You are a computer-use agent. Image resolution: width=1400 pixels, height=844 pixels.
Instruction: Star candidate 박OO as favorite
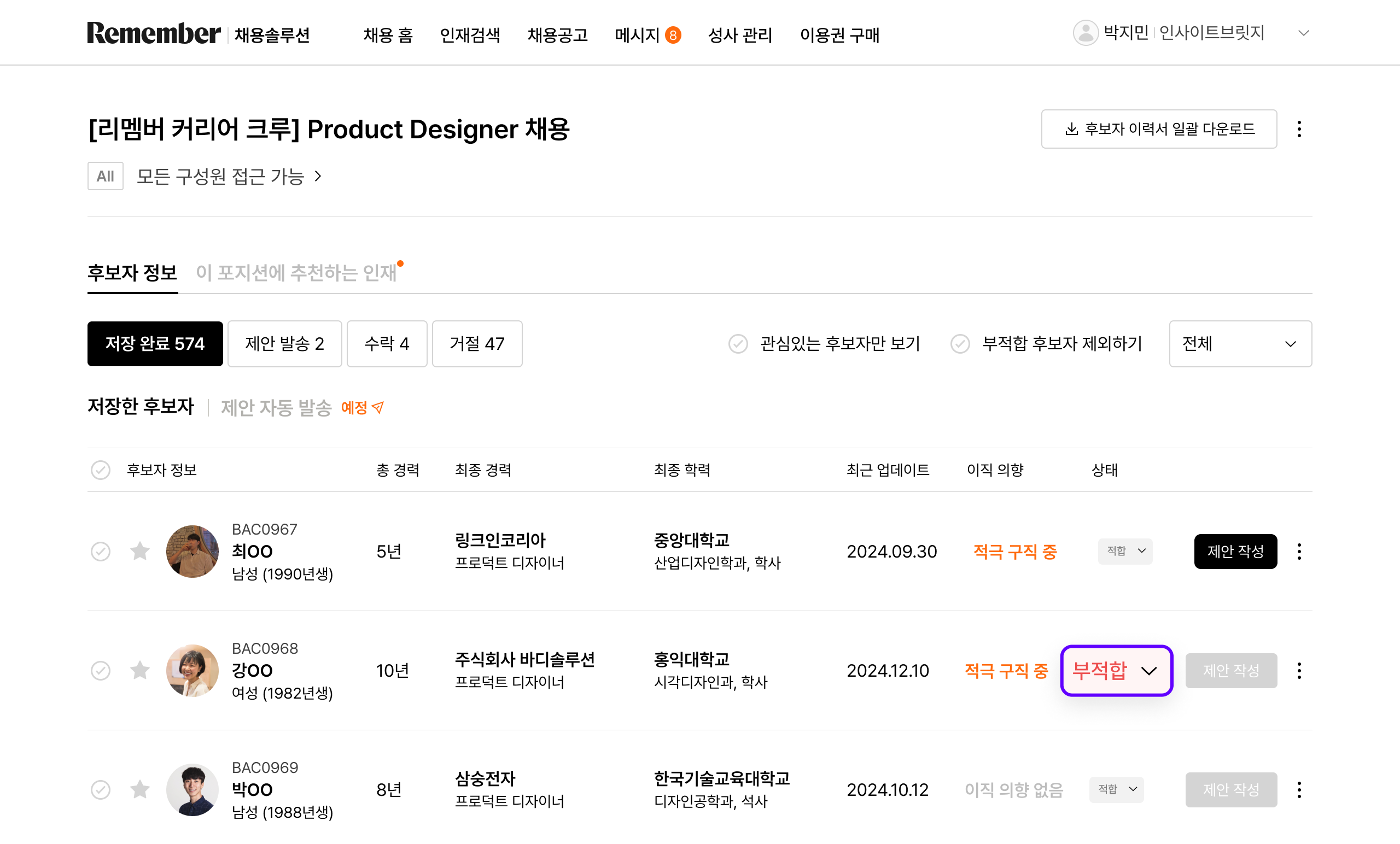pyautogui.click(x=140, y=789)
